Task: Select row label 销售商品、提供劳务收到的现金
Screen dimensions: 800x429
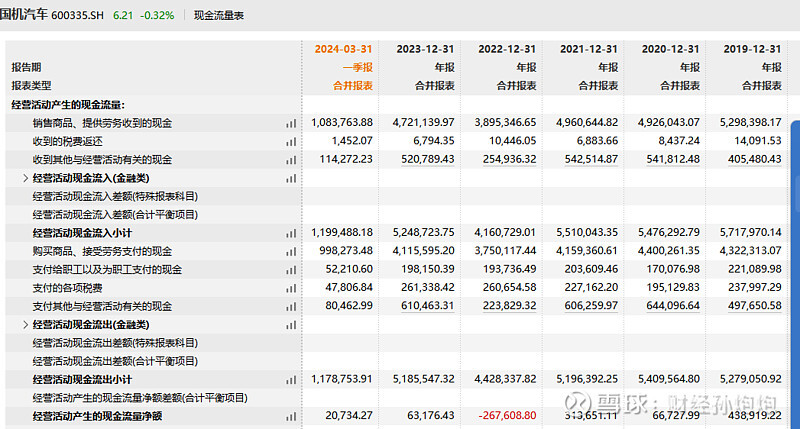Action: (x=102, y=123)
